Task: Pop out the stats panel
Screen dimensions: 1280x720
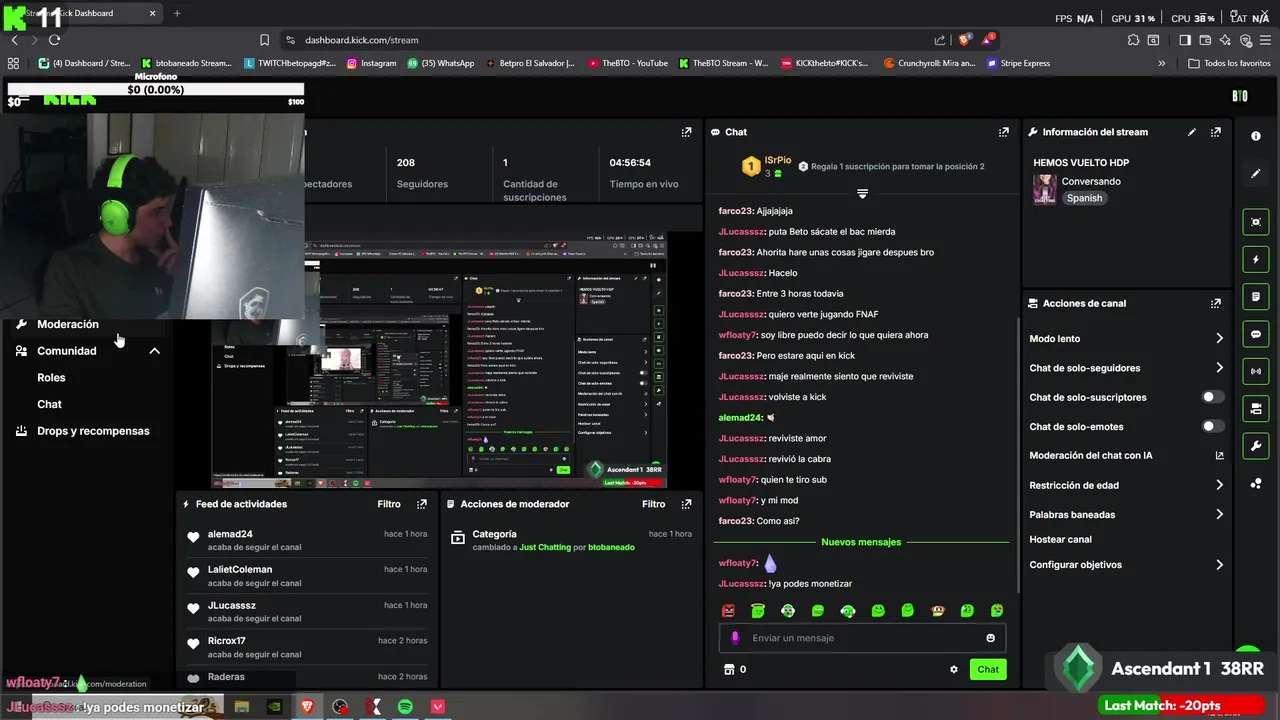Action: pos(686,132)
